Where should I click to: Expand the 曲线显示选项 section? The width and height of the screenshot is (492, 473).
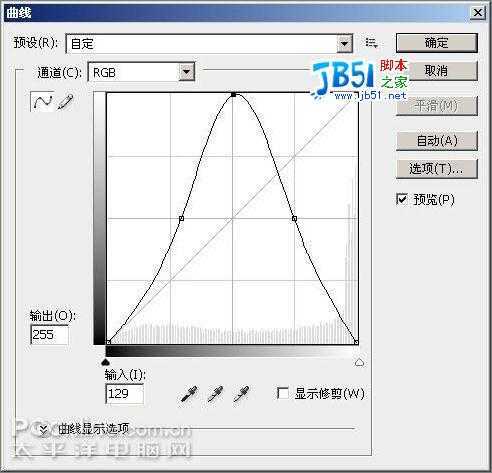(x=44, y=429)
